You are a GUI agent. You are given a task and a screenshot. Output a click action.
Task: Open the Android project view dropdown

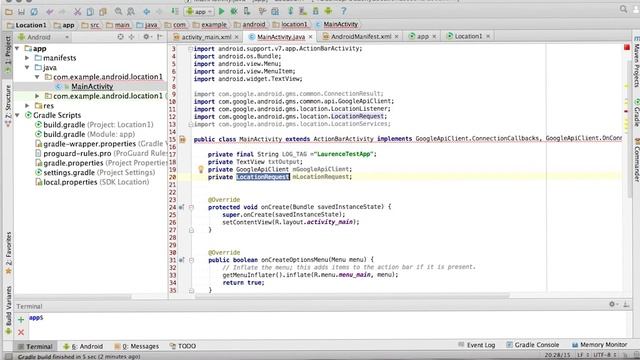(44, 37)
